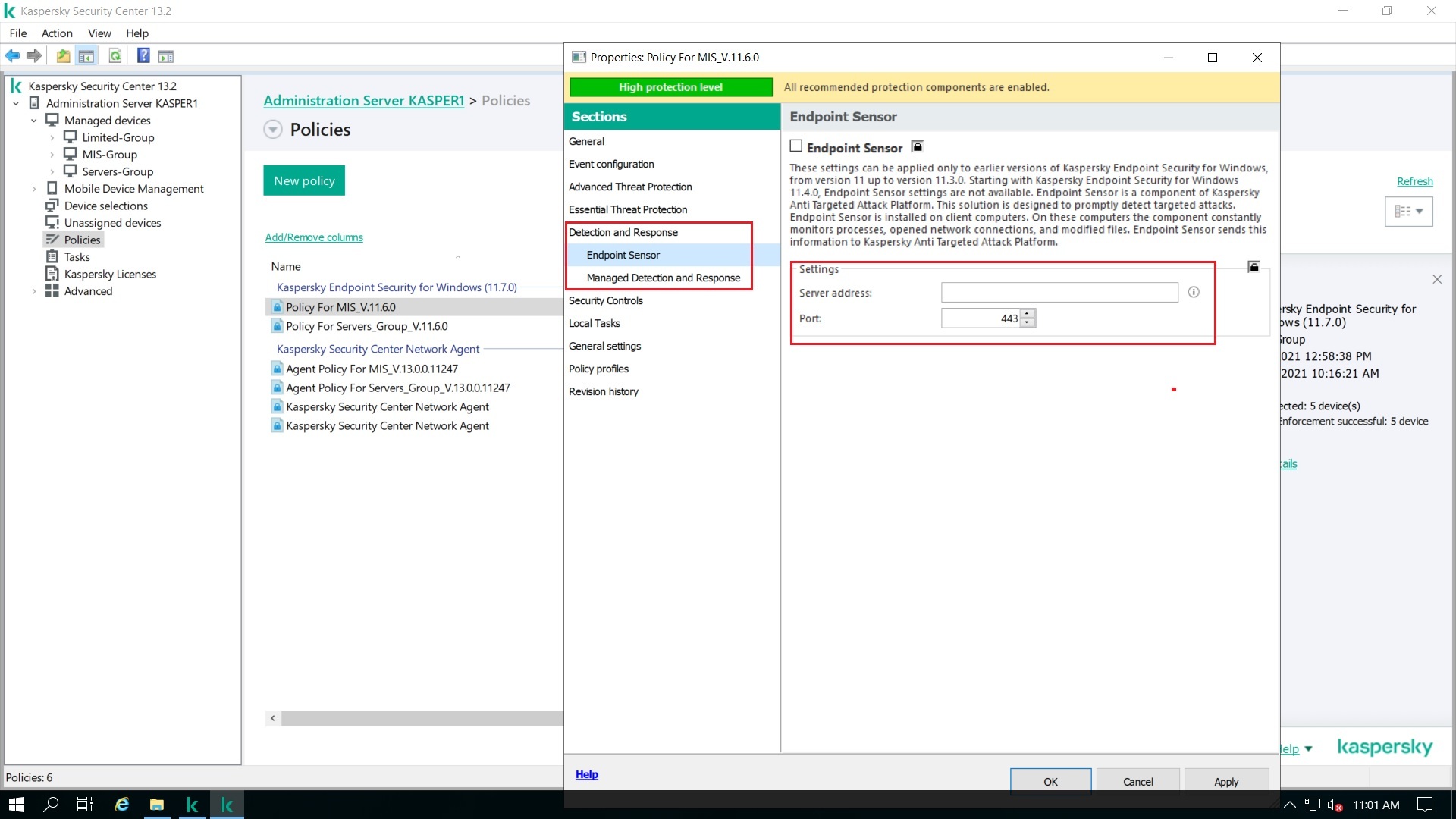Toggle the Settings group lock icon
This screenshot has width=1456, height=819.
tap(1254, 267)
